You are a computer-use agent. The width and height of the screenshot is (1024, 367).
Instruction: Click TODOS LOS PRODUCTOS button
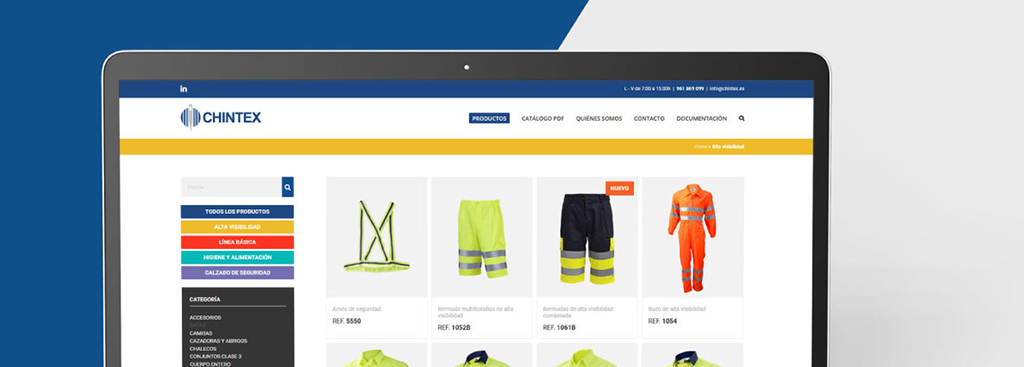click(237, 212)
